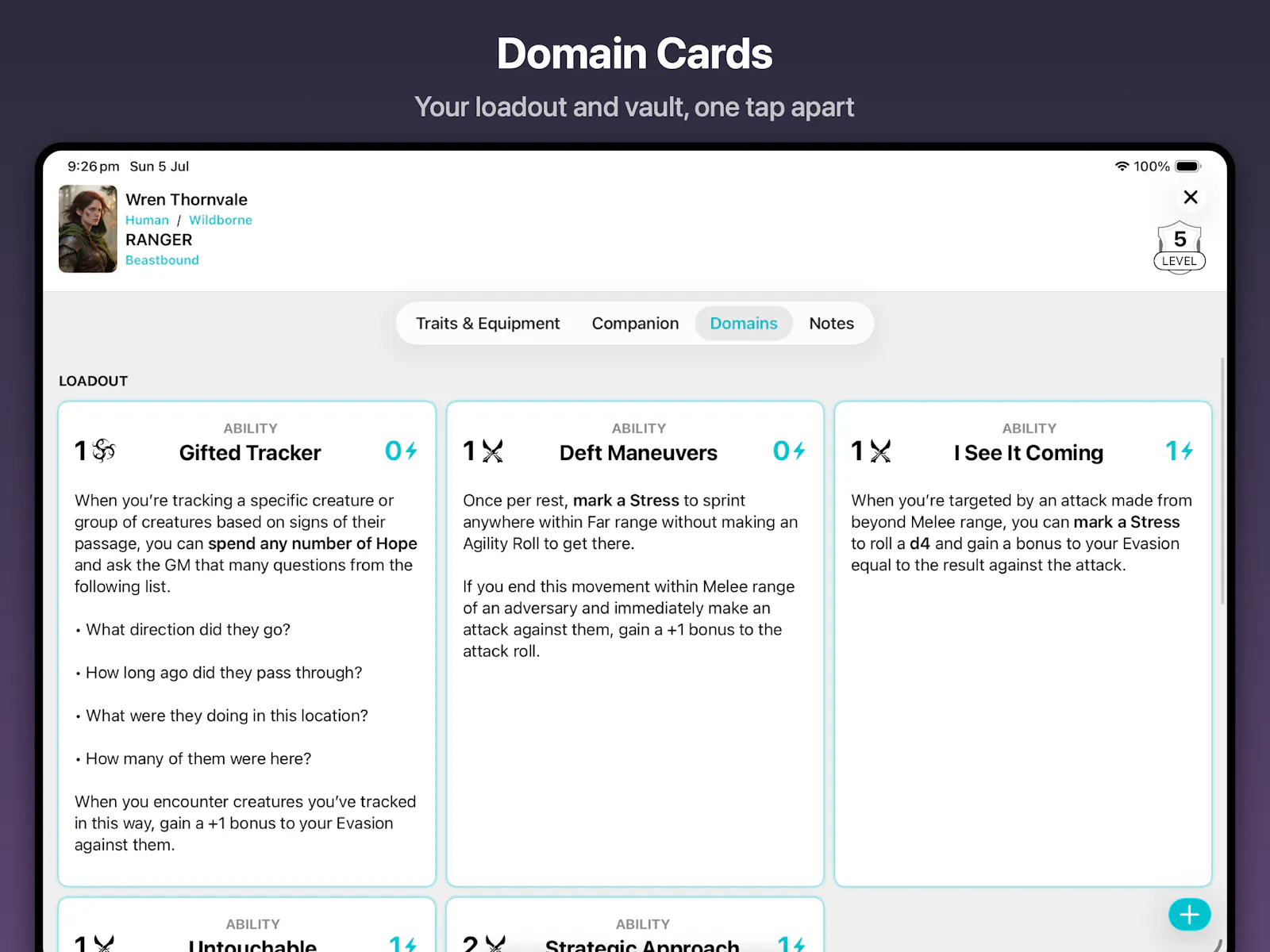The height and width of the screenshot is (952, 1270).
Task: Select the Domains tab
Action: tap(744, 324)
